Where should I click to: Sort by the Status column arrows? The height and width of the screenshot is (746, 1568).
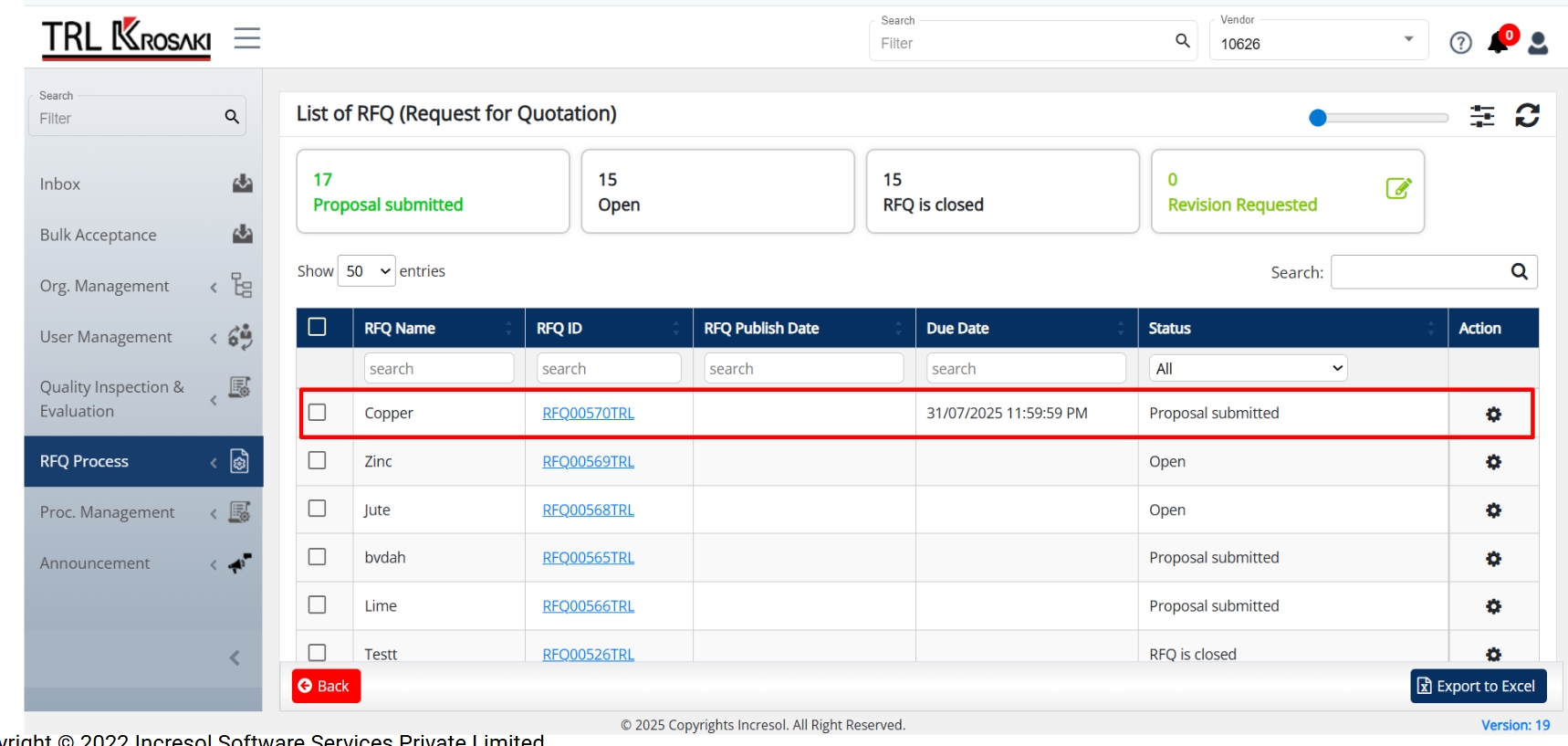(x=1430, y=329)
